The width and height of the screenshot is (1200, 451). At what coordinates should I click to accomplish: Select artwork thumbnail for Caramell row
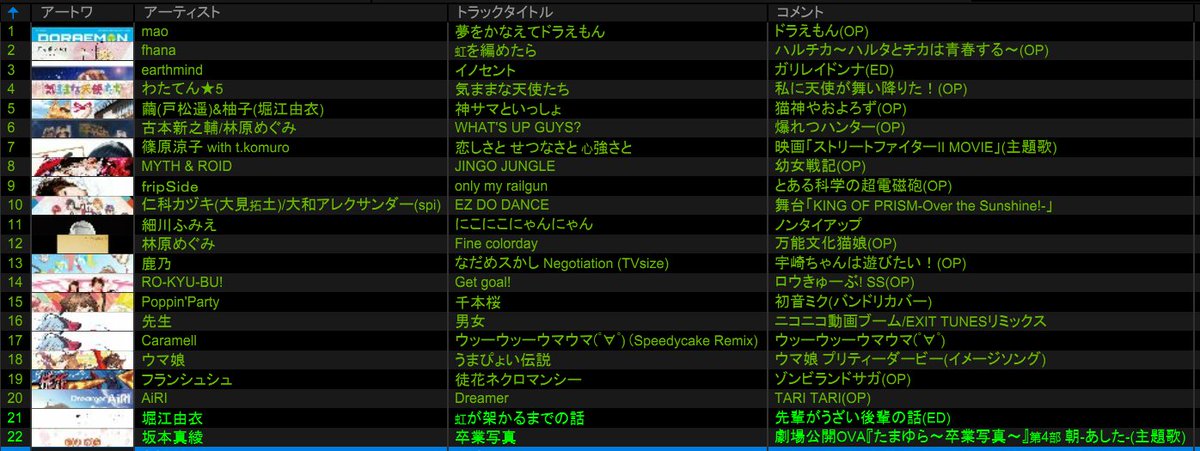[84, 341]
